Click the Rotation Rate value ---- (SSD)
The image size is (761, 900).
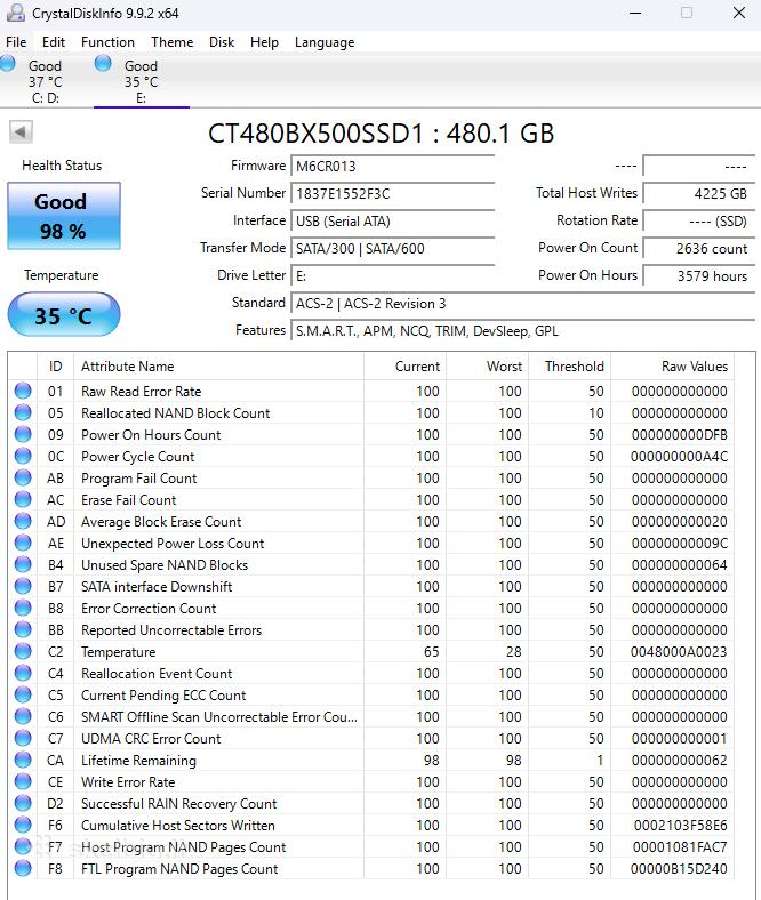coord(699,221)
